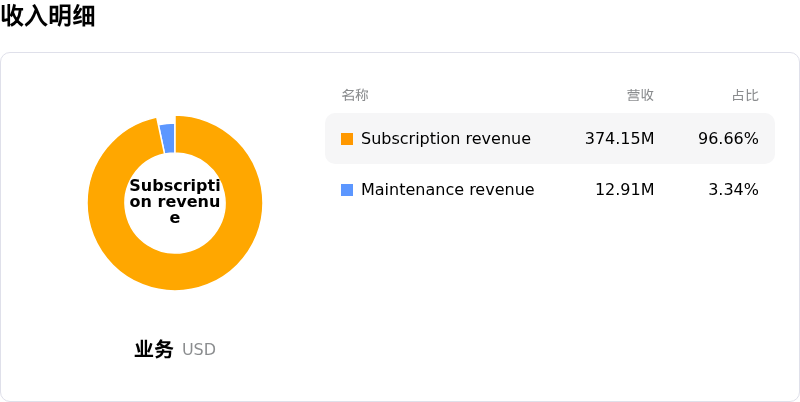Click the orange Subscription revenue legend swatch
Screen dimensions: 800x402
click(347, 139)
